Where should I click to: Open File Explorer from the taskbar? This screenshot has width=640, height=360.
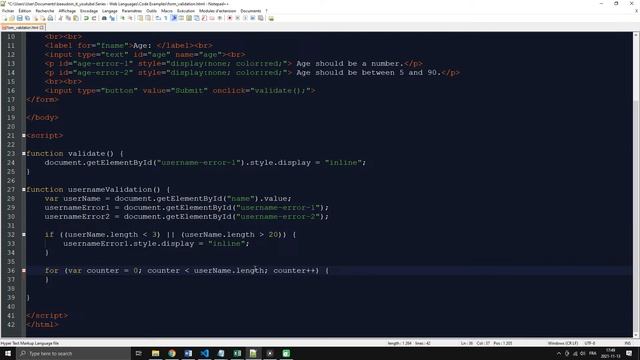coord(156,353)
